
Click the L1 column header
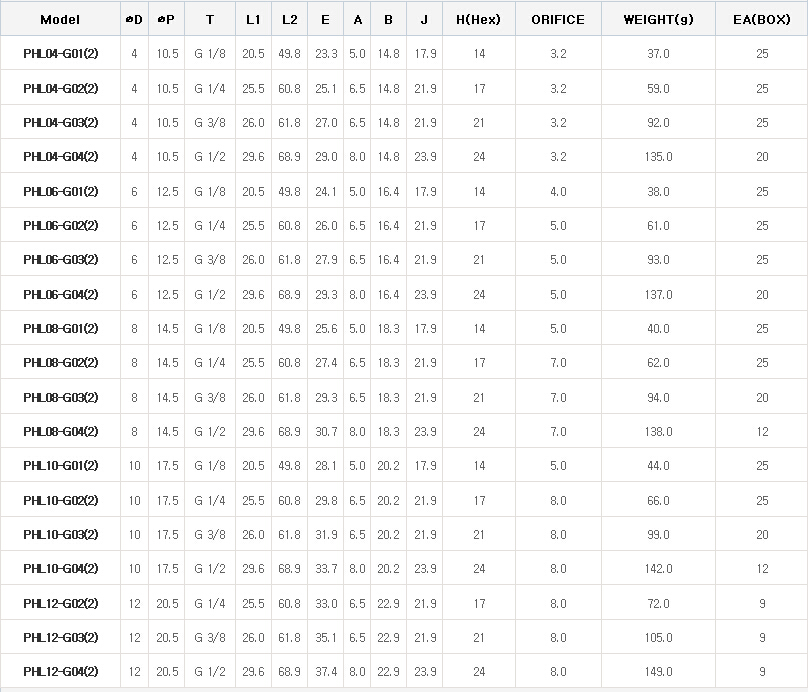point(253,20)
